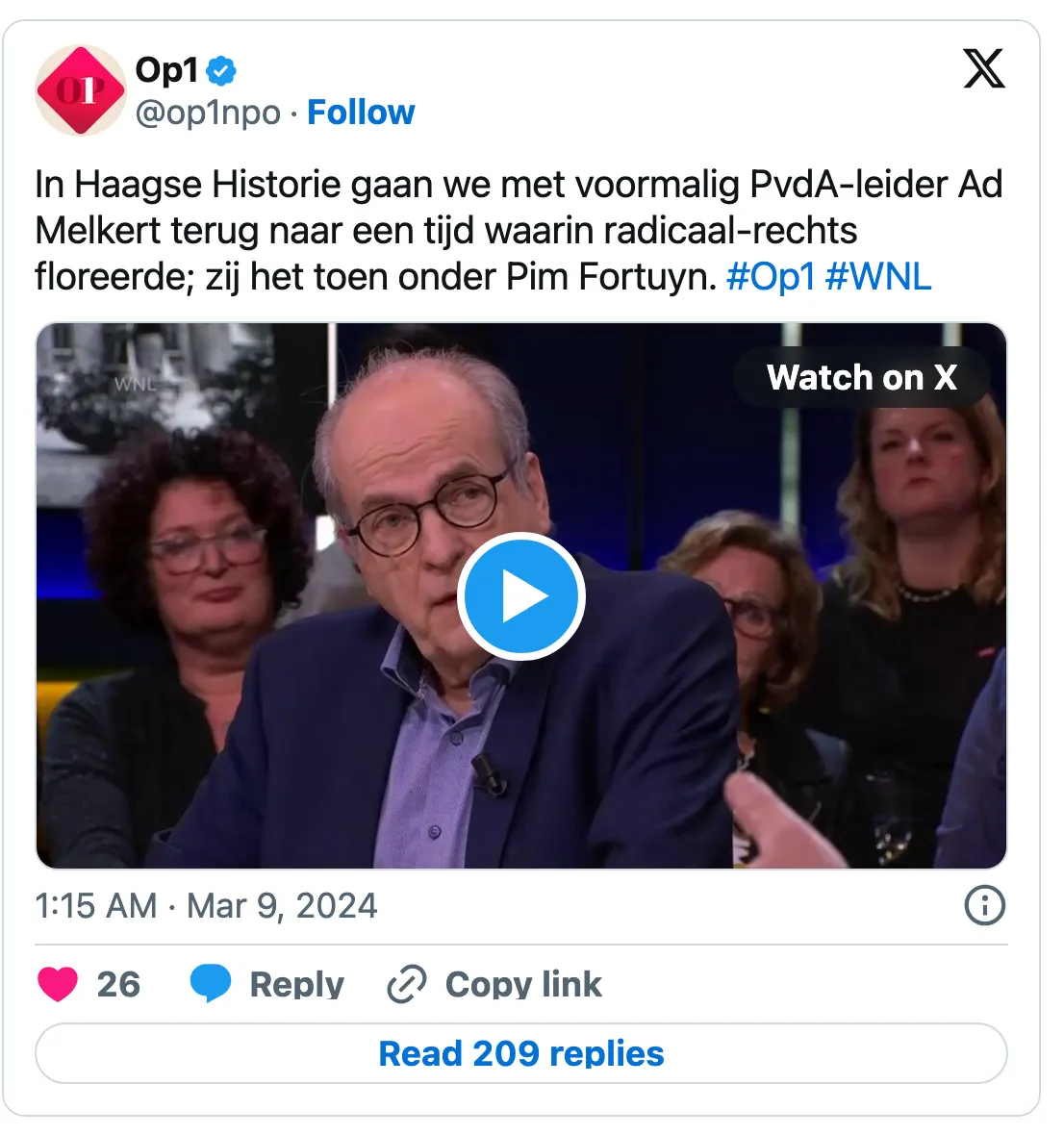Click Watch on X overlay button

tap(861, 377)
